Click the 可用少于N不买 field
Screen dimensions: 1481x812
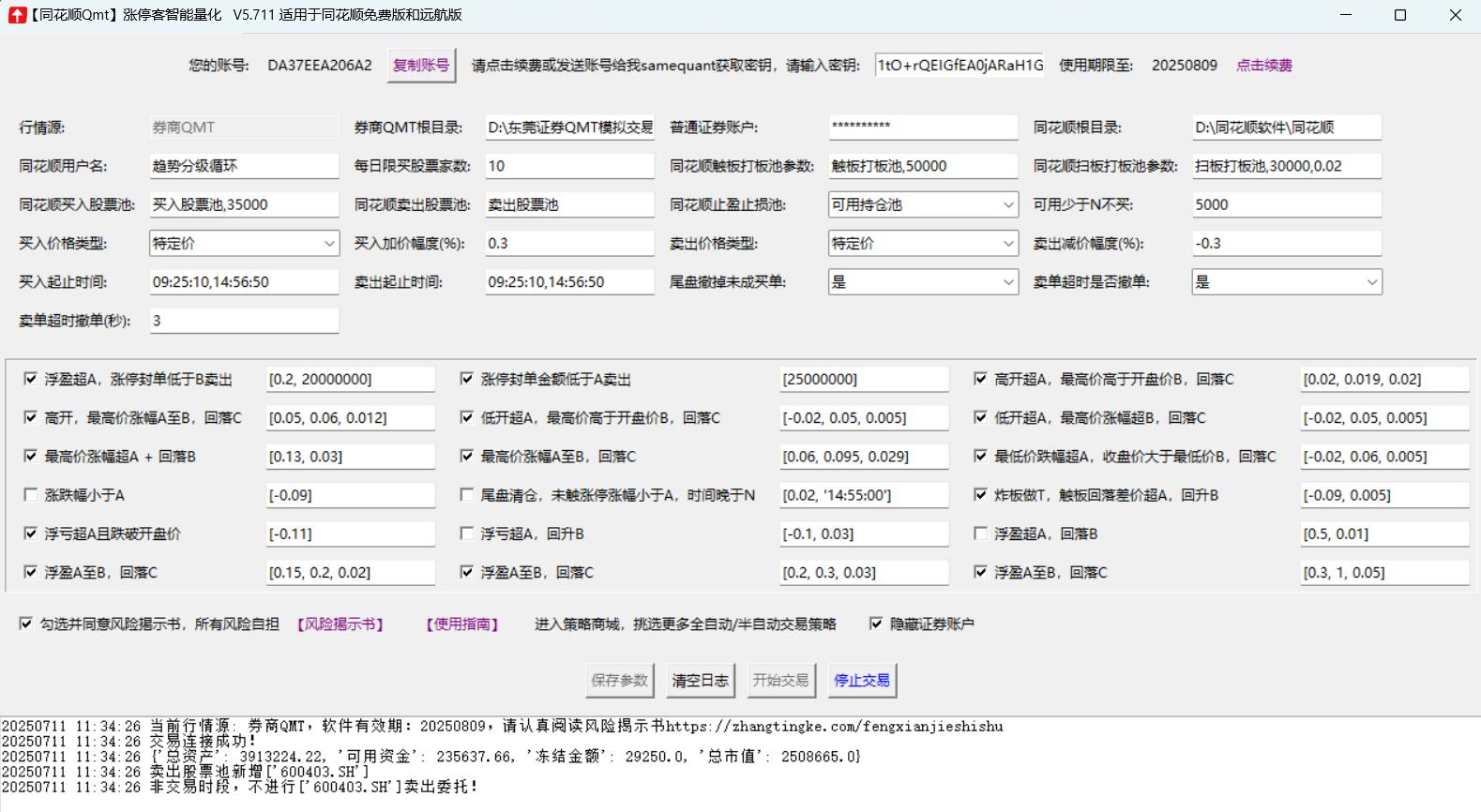1287,204
